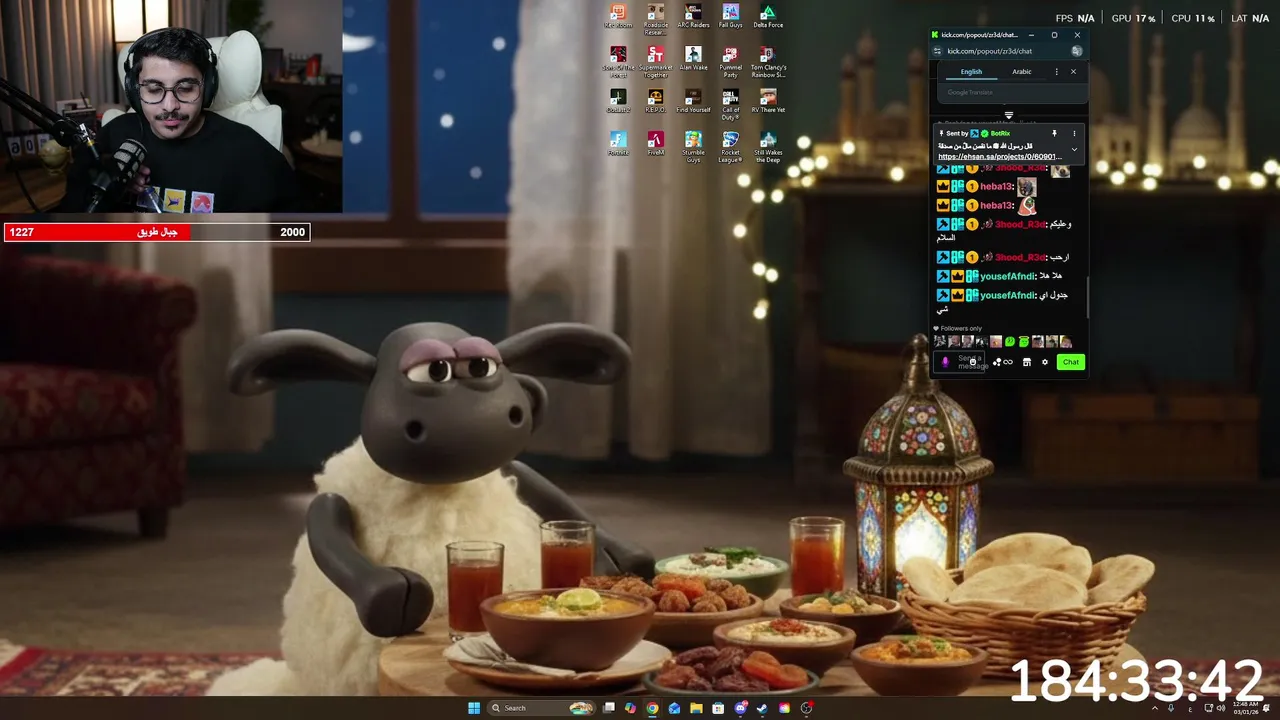Click the purple microphone icon in chat
1280x720 pixels.
(x=945, y=362)
